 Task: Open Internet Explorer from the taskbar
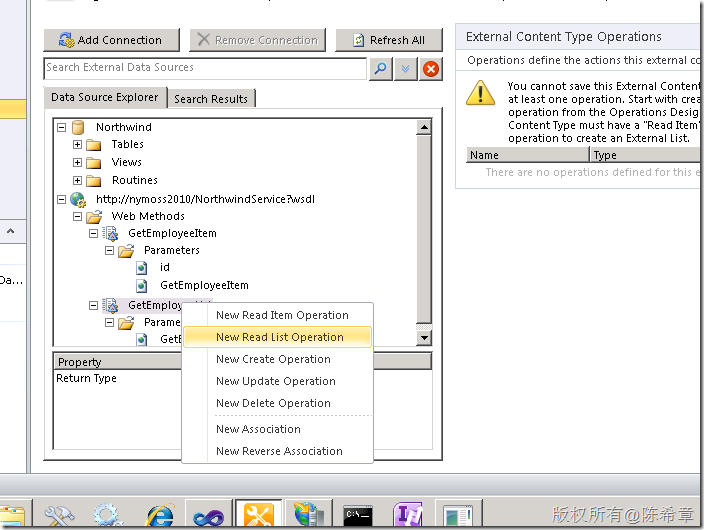point(159,513)
